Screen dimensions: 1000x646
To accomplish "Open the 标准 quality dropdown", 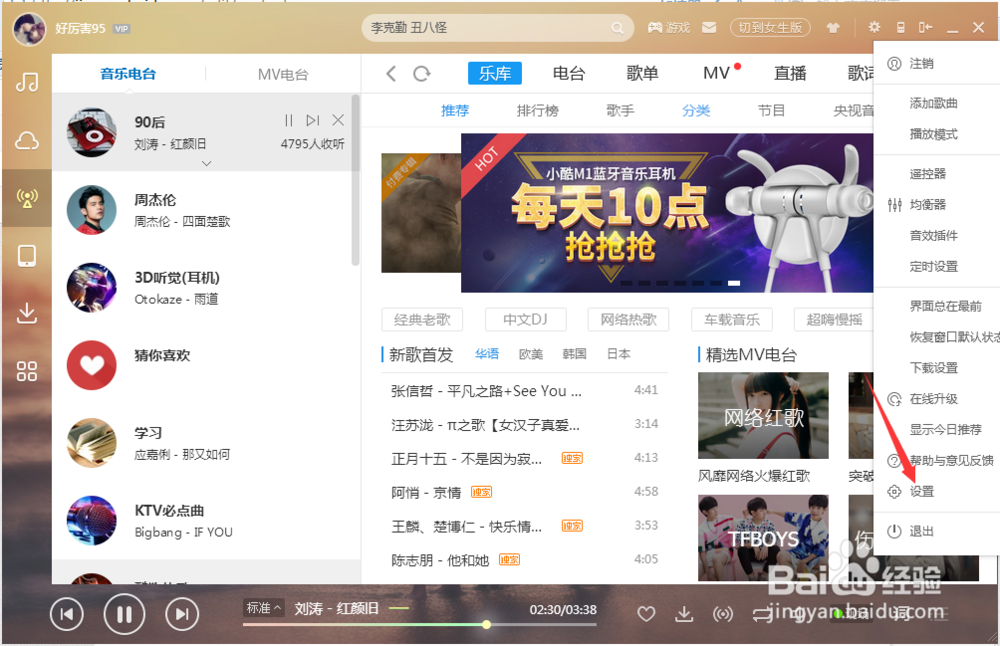I will pyautogui.click(x=264, y=608).
